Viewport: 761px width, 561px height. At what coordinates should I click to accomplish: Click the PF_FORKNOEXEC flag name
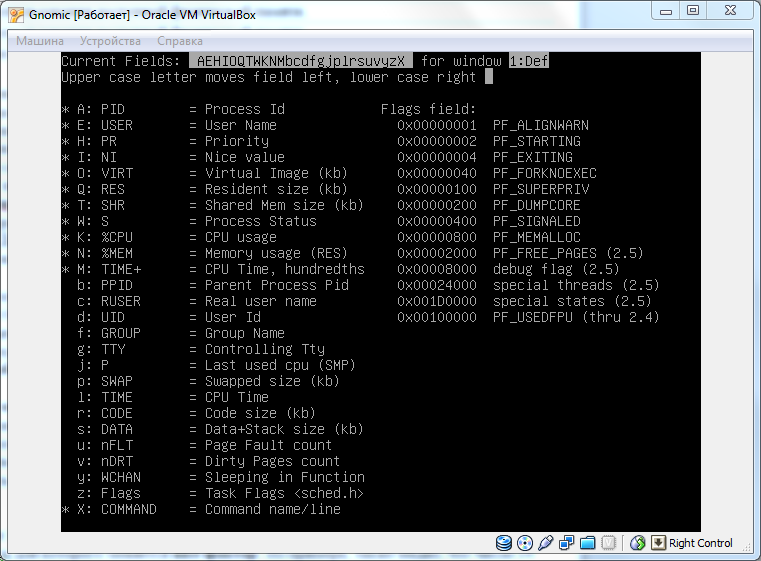545,173
